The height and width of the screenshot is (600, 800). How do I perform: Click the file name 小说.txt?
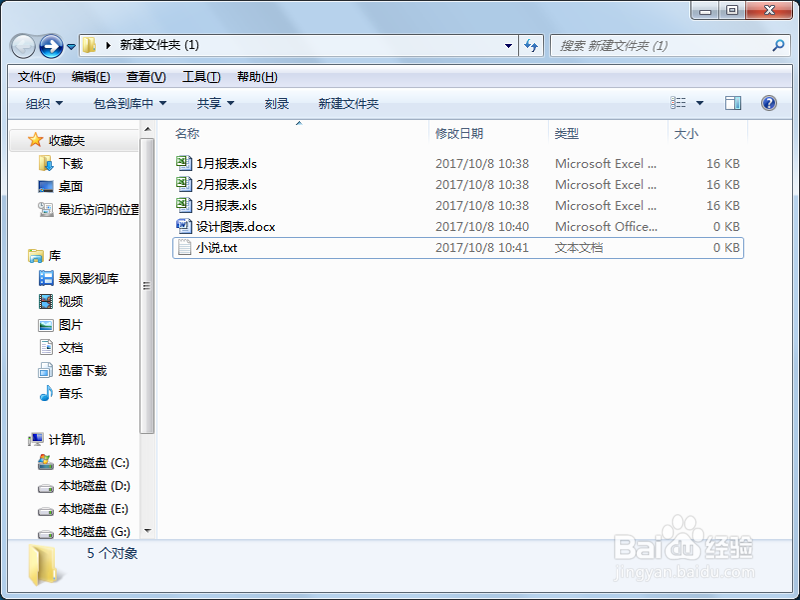click(x=217, y=248)
